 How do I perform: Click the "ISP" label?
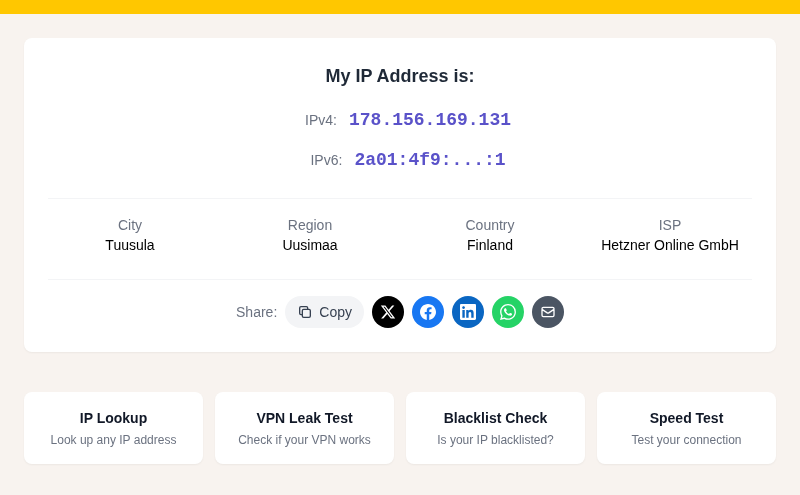coord(670,225)
